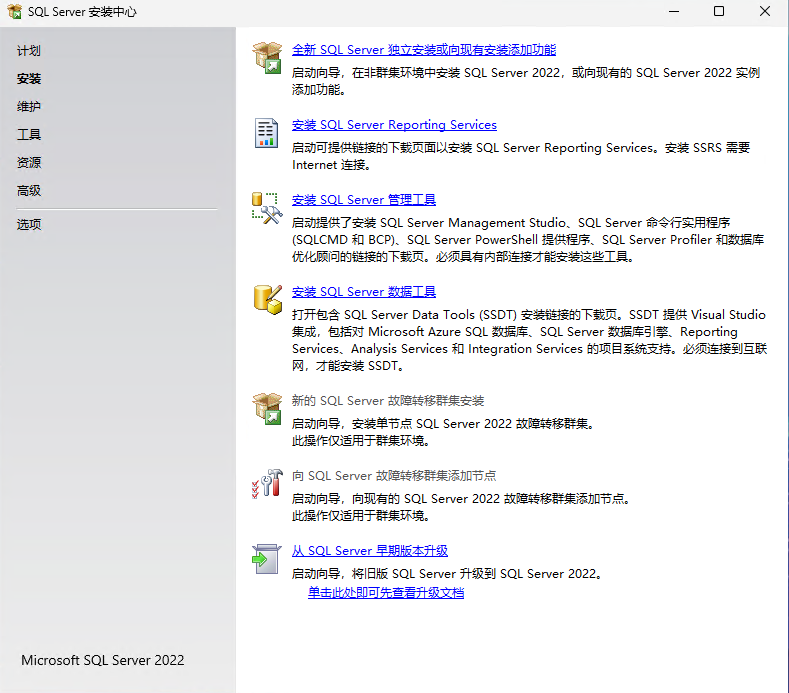Click the 故障转移群集添加节点 hammer icon
The width and height of the screenshot is (789, 693).
(267, 484)
